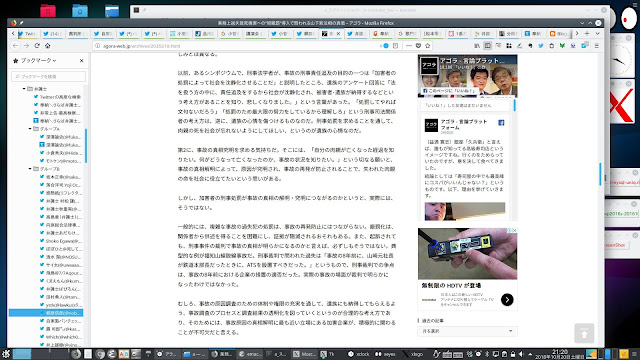
Task: Click the volume icon in system tray
Action: [521, 354]
